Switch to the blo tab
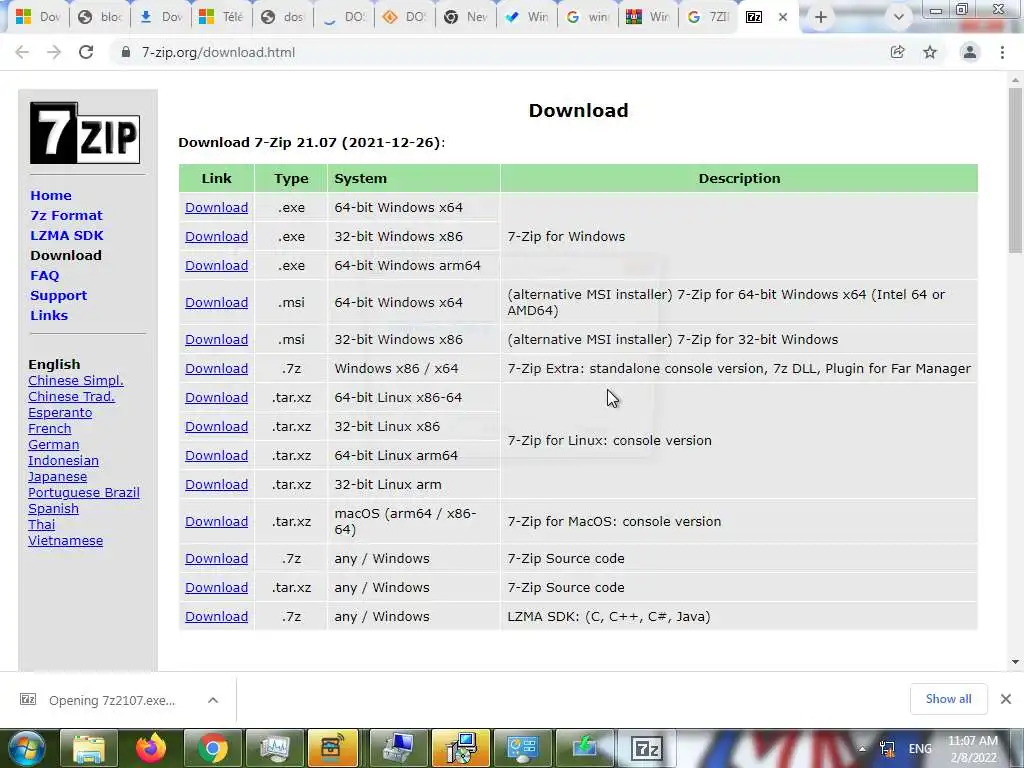Viewport: 1024px width, 768px height. (101, 17)
